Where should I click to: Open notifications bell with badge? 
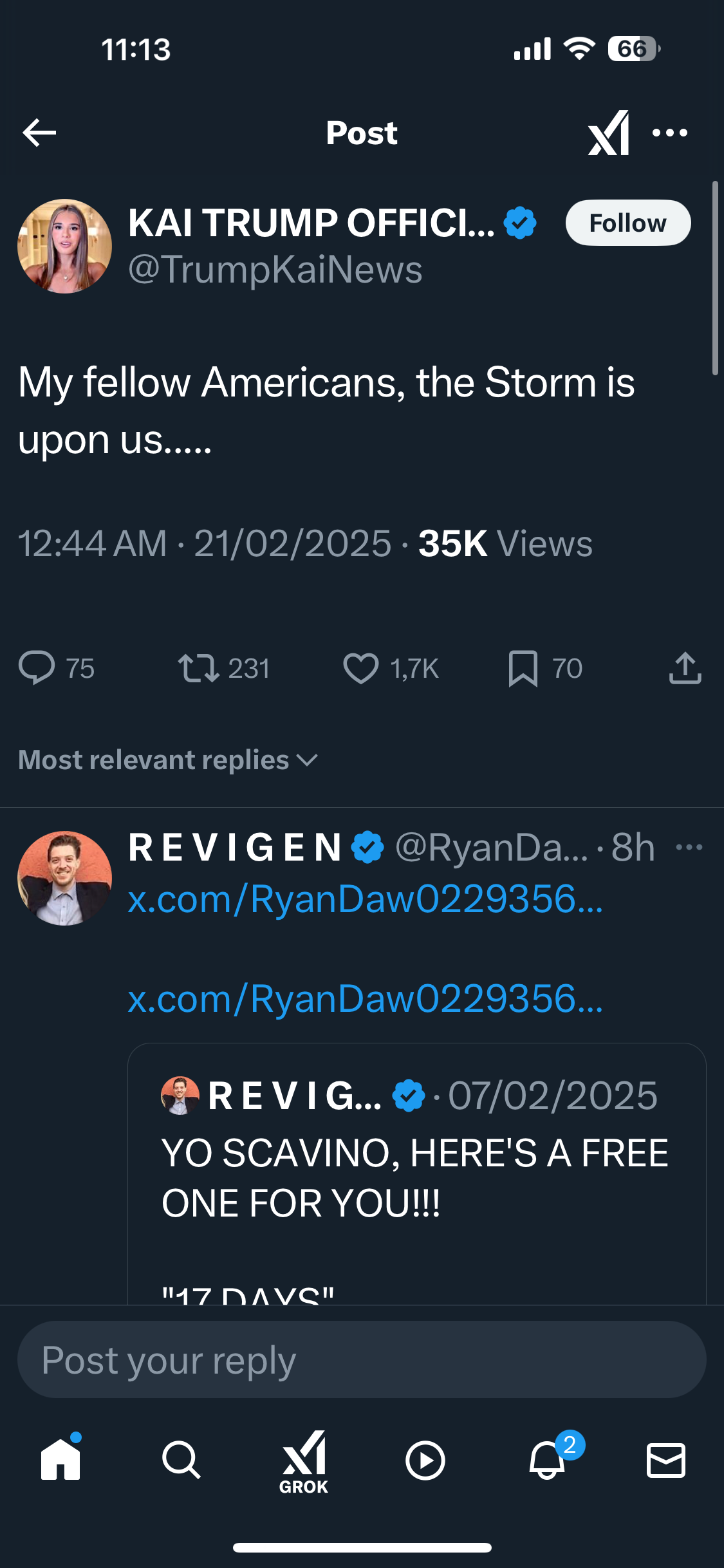[x=548, y=1459]
